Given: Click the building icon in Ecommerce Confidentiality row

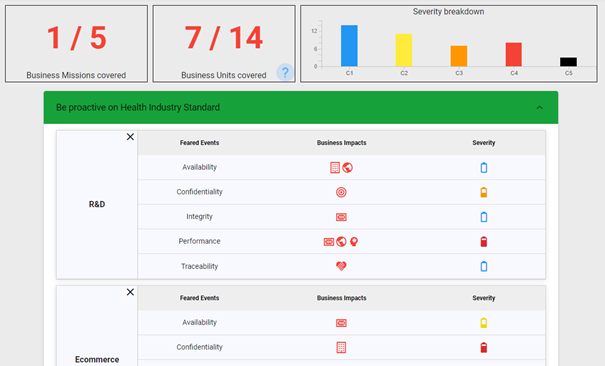Looking at the screenshot, I should click(341, 347).
